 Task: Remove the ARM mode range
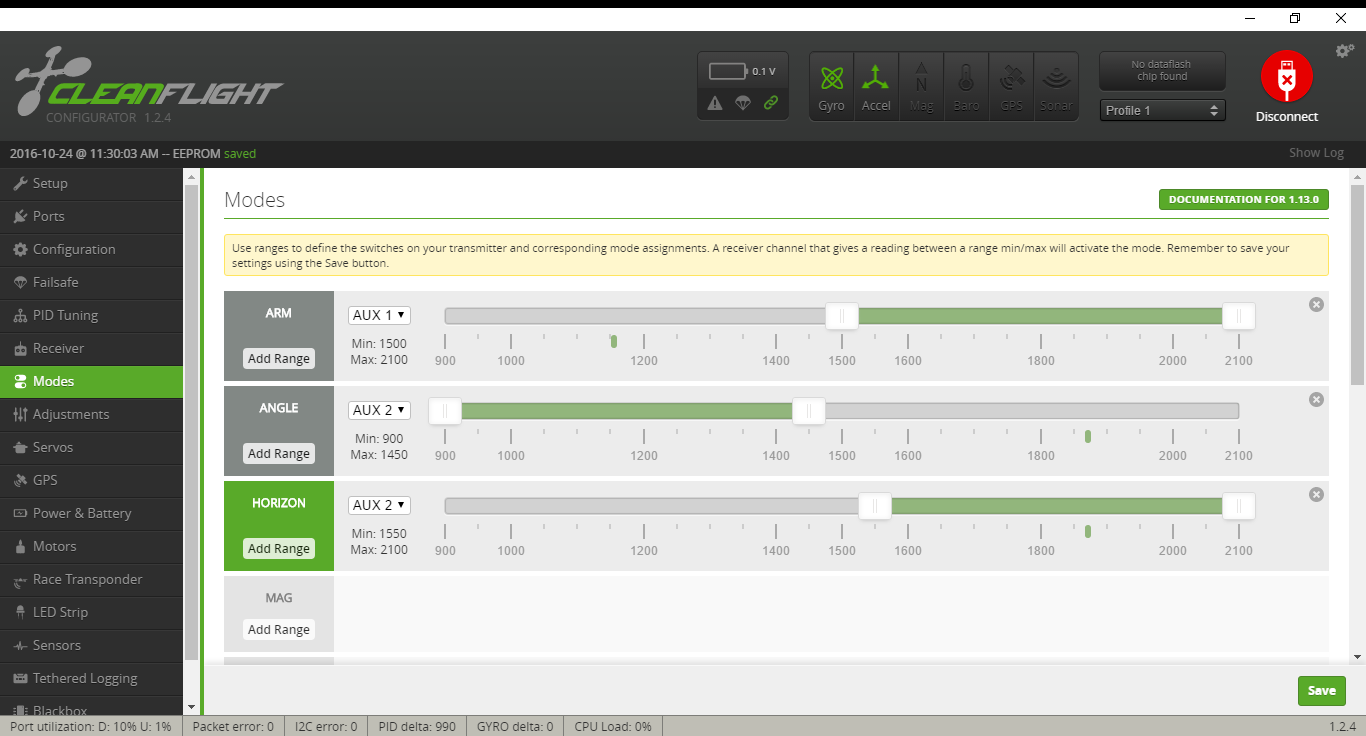pos(1316,304)
